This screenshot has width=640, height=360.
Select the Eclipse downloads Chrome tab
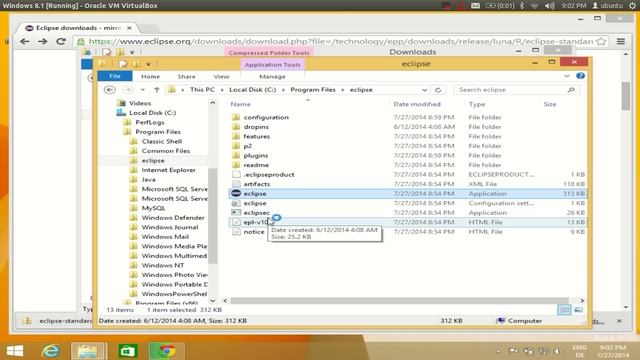coord(78,28)
